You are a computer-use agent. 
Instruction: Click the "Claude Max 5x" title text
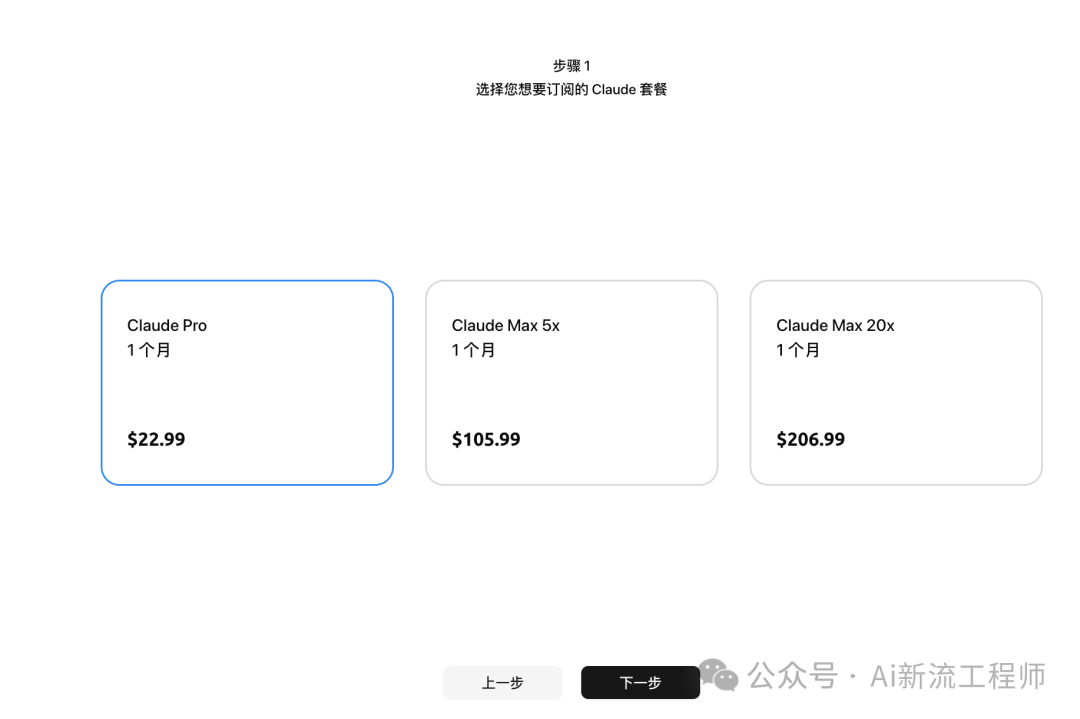click(505, 325)
